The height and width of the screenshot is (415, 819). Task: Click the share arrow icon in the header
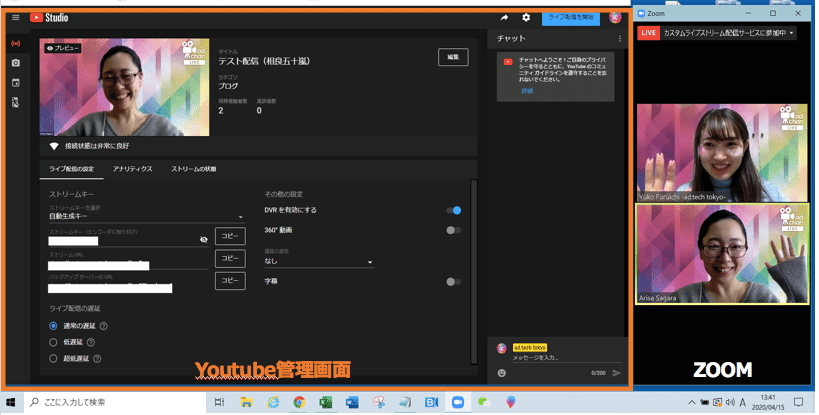[504, 18]
